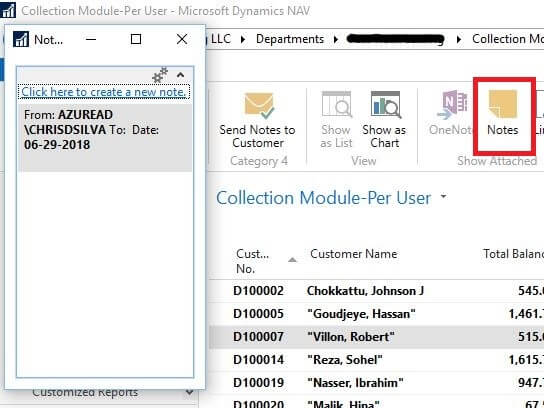Select customer number D100007
The image size is (544, 408).
pos(258,337)
